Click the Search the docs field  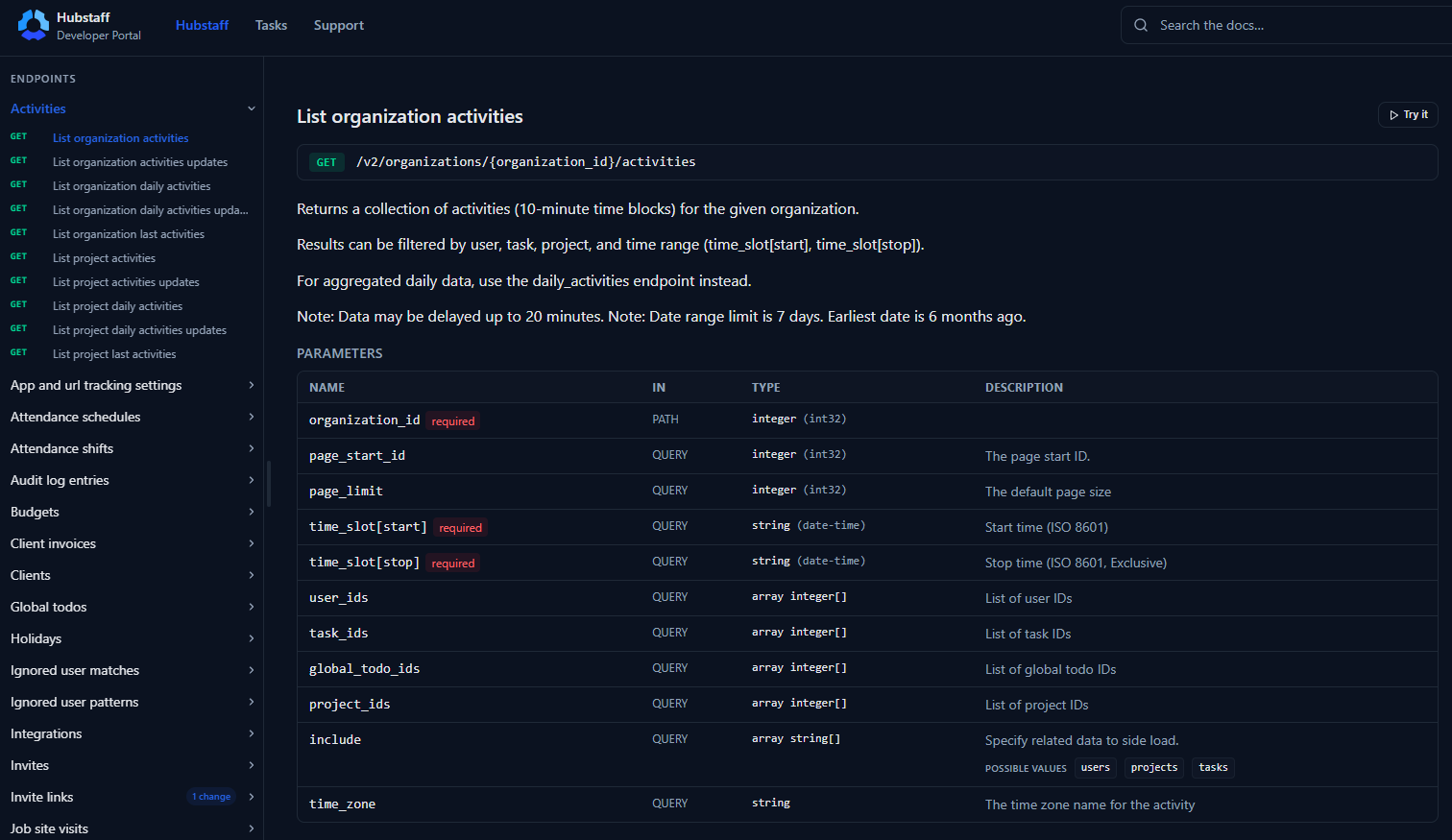[1287, 25]
